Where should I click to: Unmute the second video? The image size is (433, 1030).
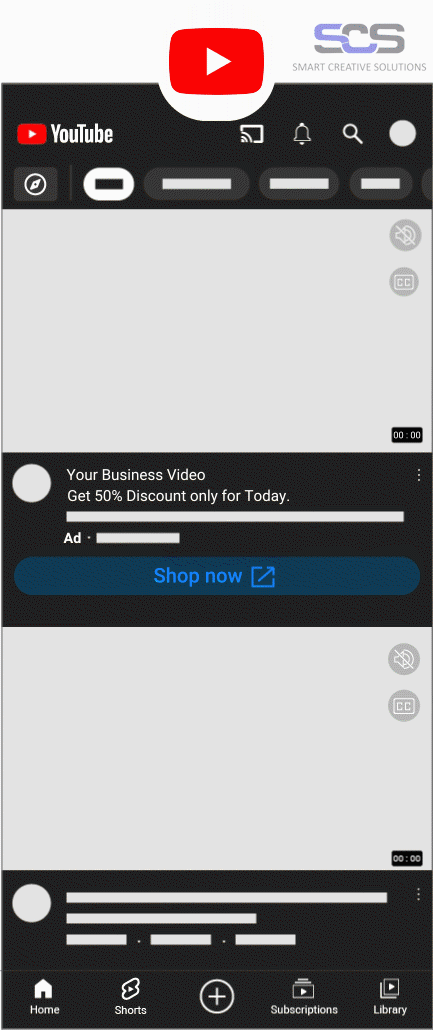404,659
